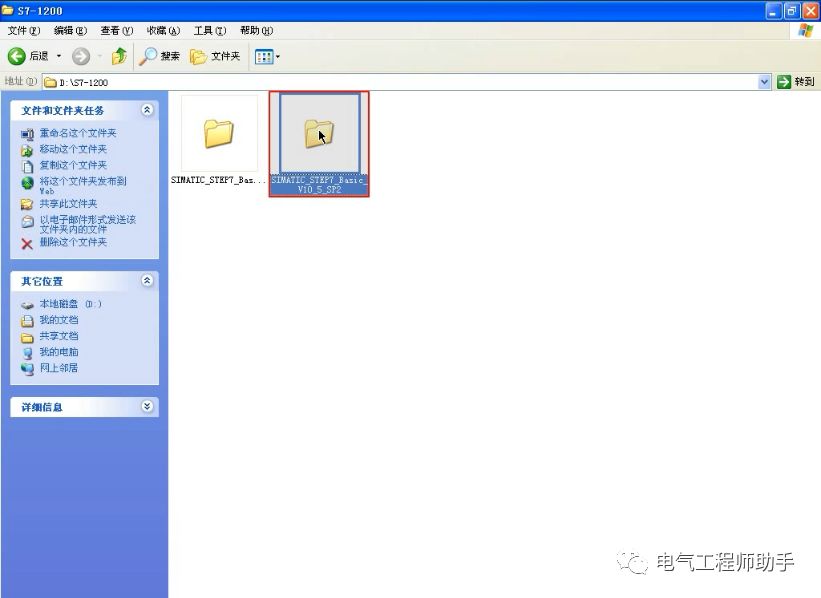821x598 pixels.
Task: Click the Forward navigation arrow icon
Action: (81, 56)
